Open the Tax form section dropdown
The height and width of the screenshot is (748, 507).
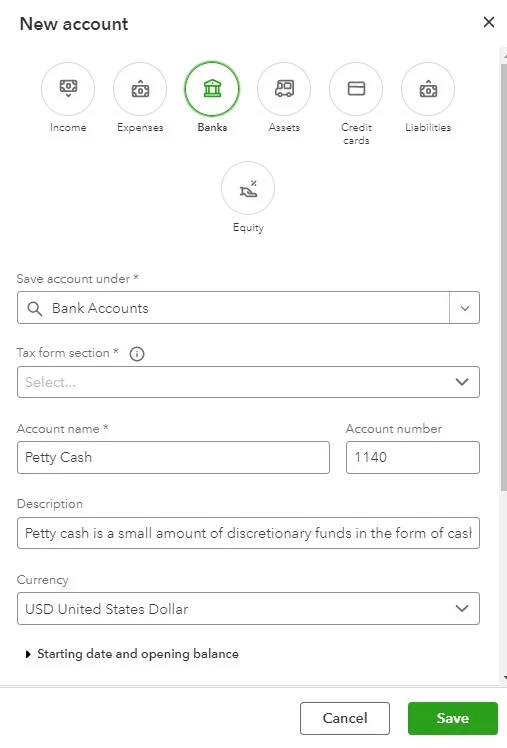pos(248,382)
